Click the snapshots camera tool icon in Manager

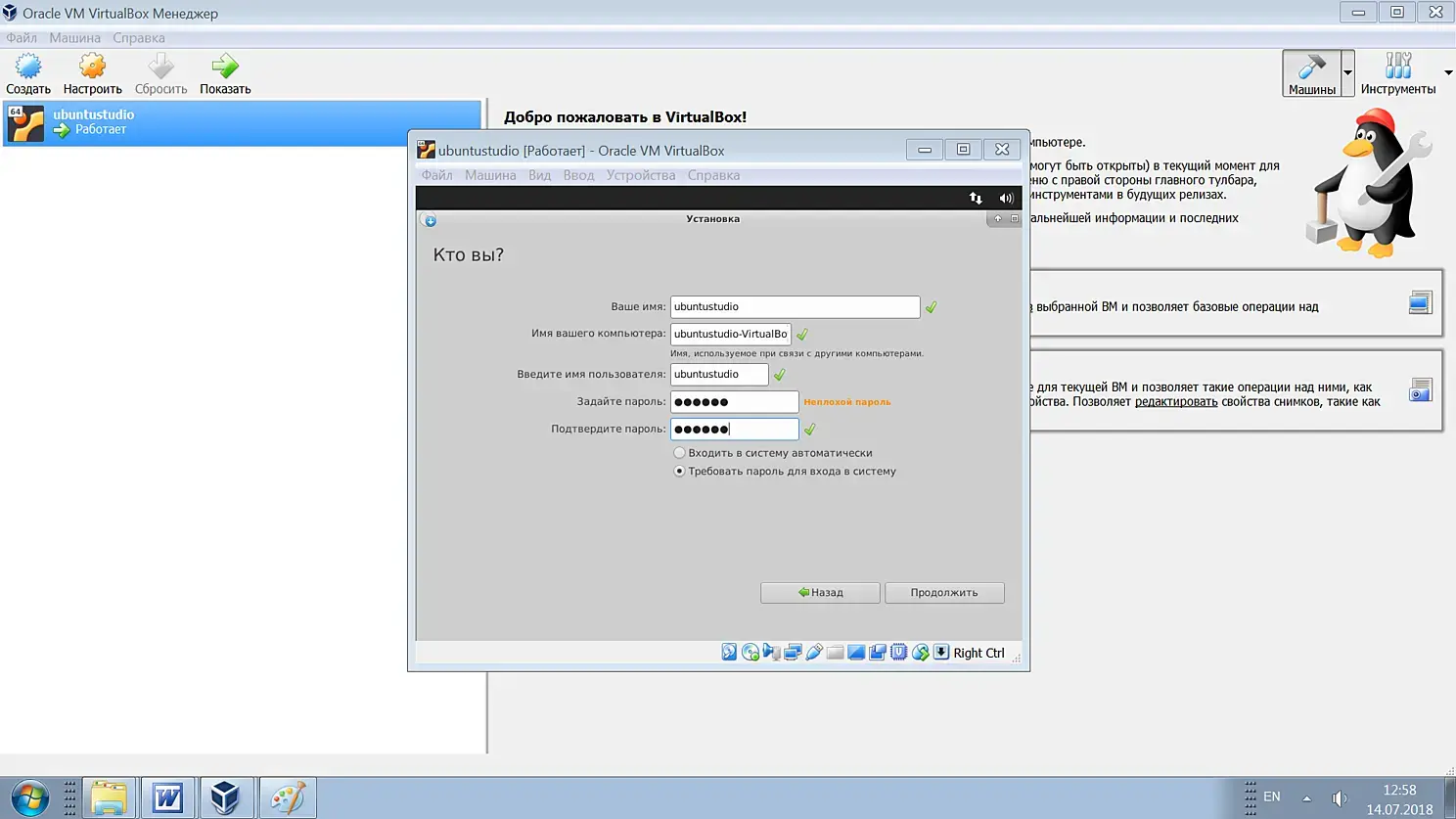click(x=1421, y=390)
